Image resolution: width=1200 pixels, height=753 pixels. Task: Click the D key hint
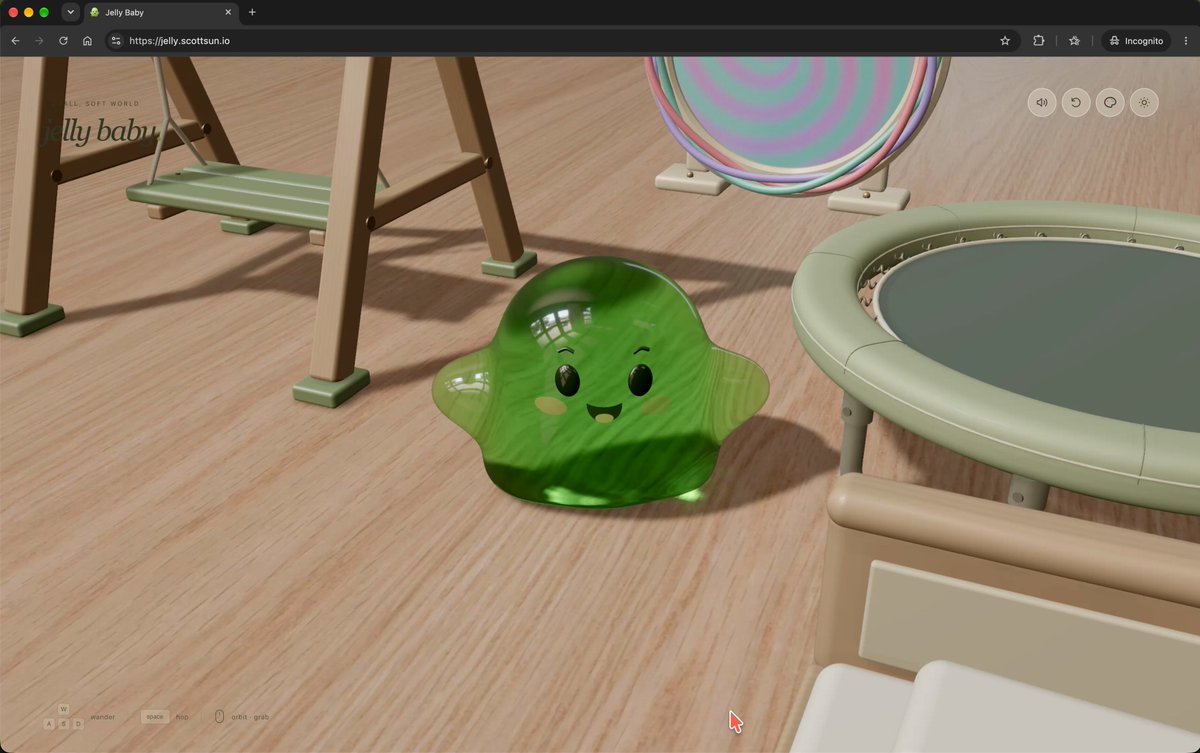click(x=78, y=723)
